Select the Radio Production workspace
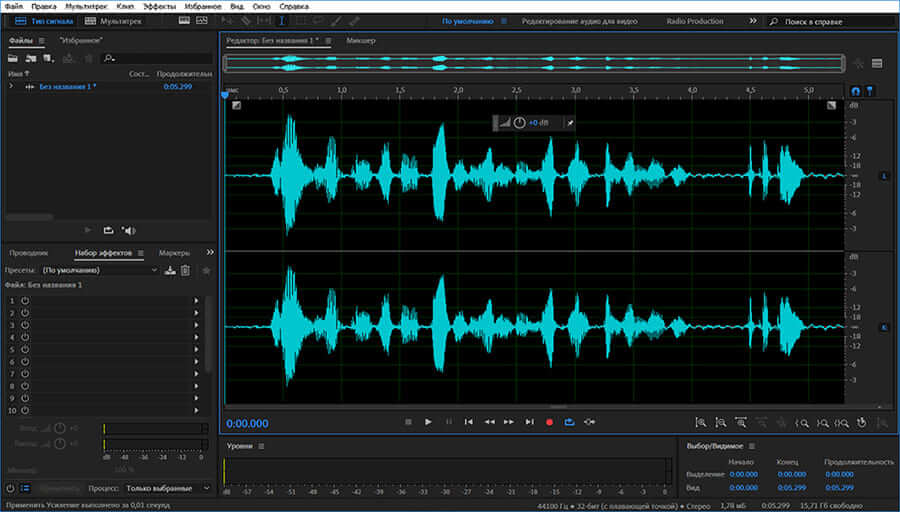Screen dimensions: 900x512 [697, 21]
